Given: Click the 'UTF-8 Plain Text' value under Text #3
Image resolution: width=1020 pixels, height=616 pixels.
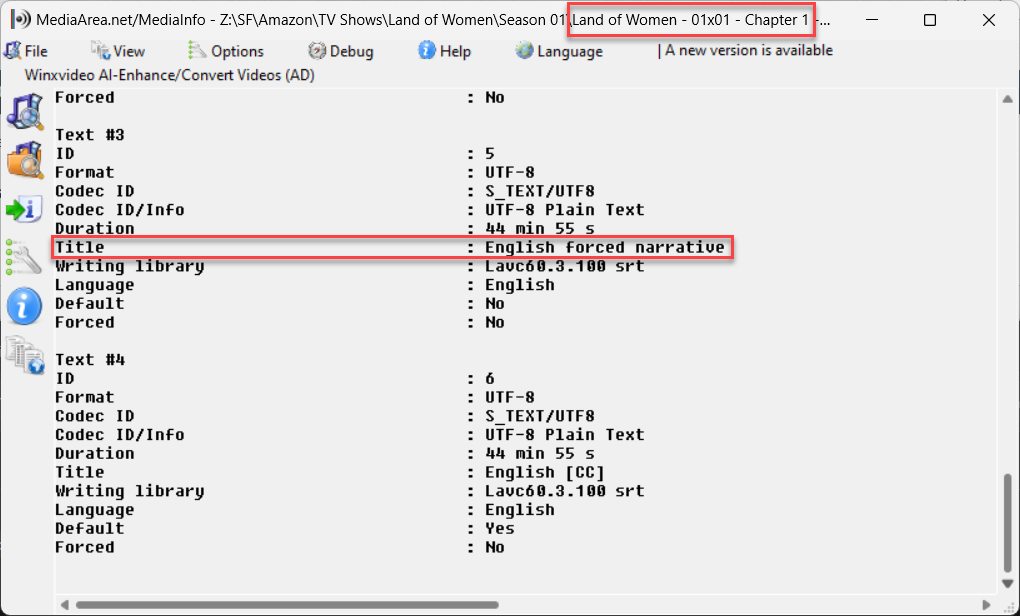Looking at the screenshot, I should point(565,210).
